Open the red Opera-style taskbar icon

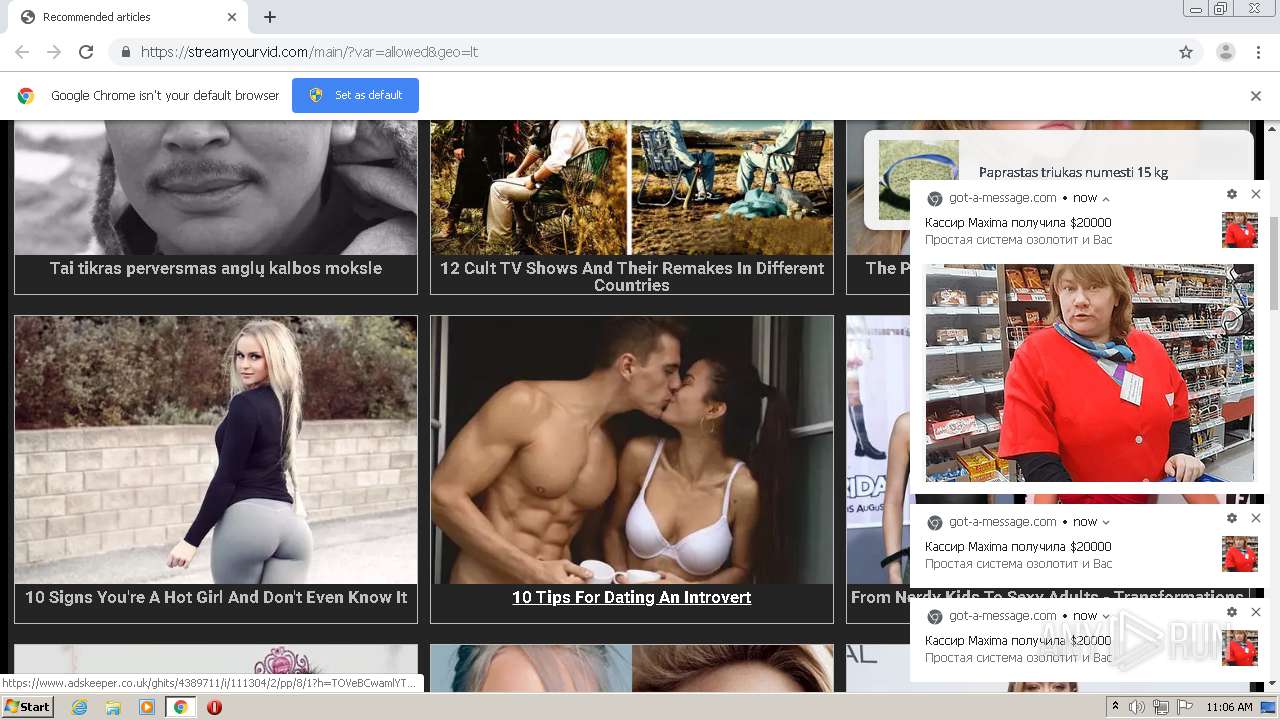point(214,707)
